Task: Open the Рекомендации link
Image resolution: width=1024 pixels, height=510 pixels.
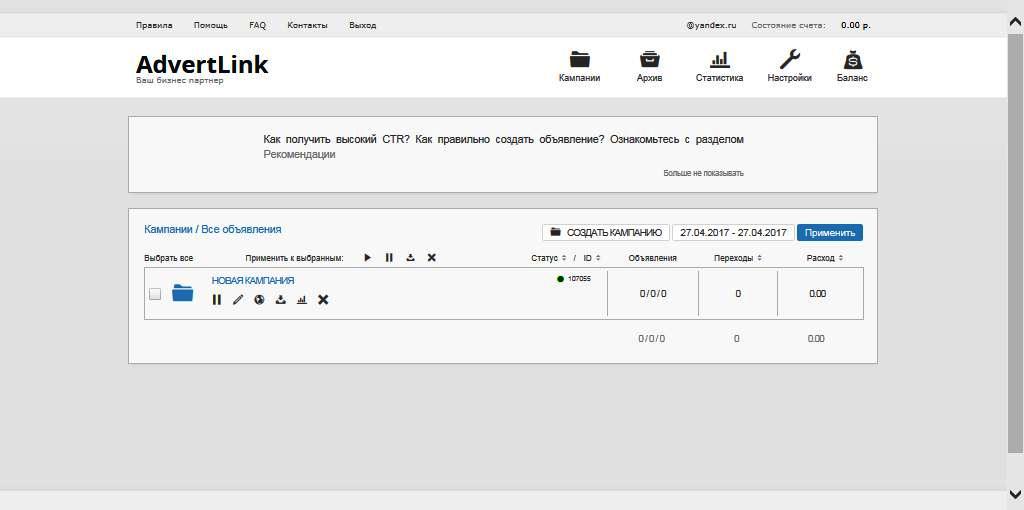Action: coord(299,154)
